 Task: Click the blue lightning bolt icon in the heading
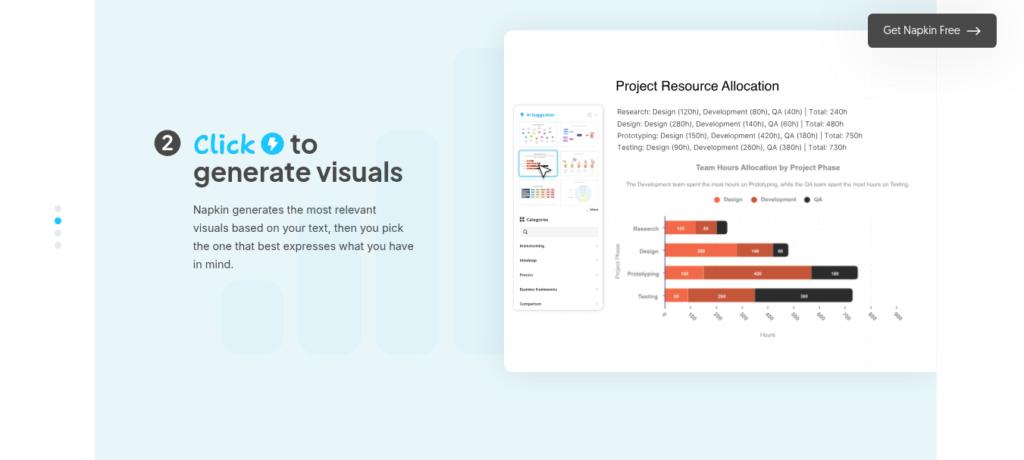(272, 144)
